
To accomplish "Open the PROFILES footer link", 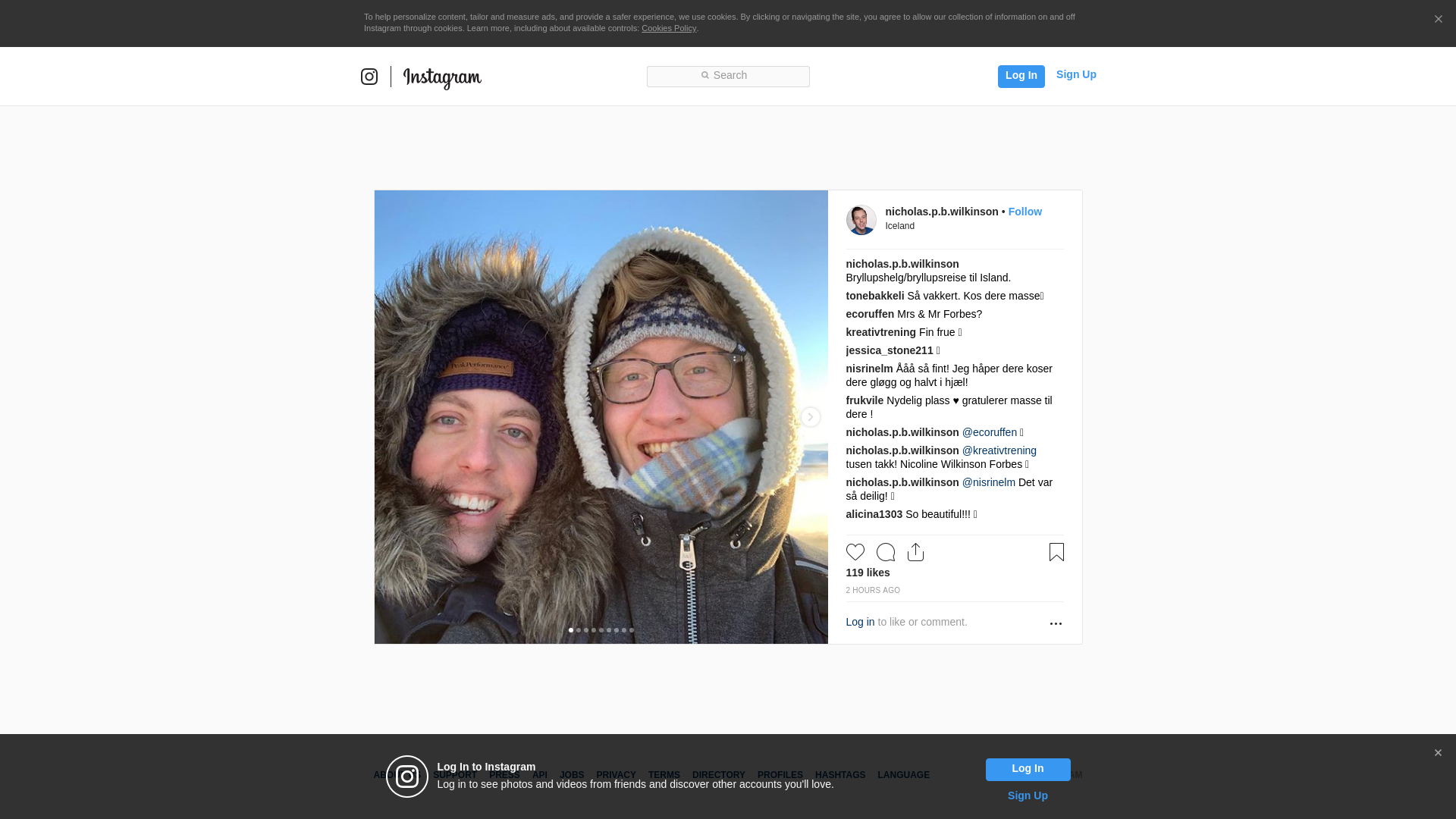I will [780, 775].
